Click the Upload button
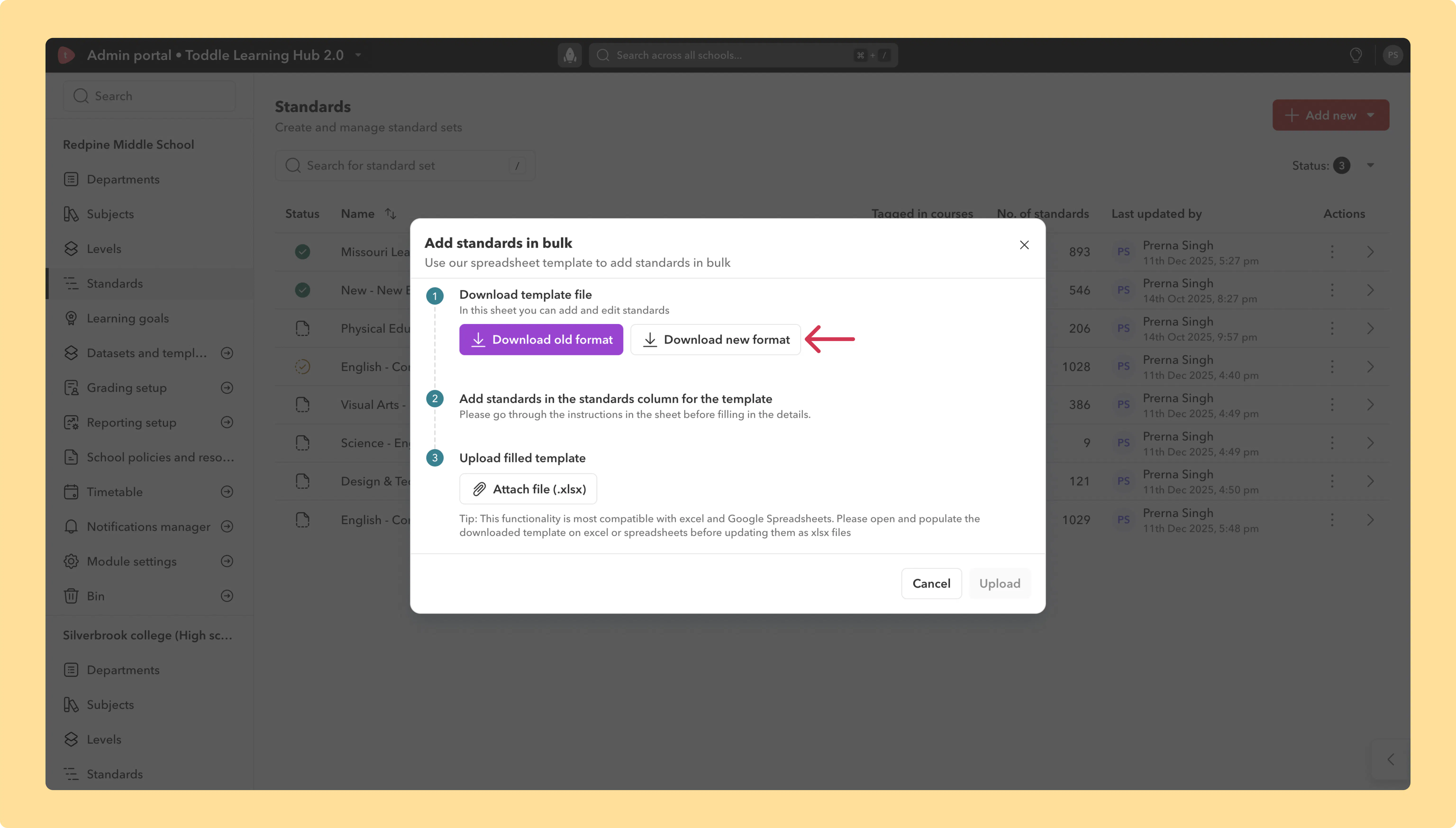This screenshot has width=1456, height=828. click(1000, 584)
